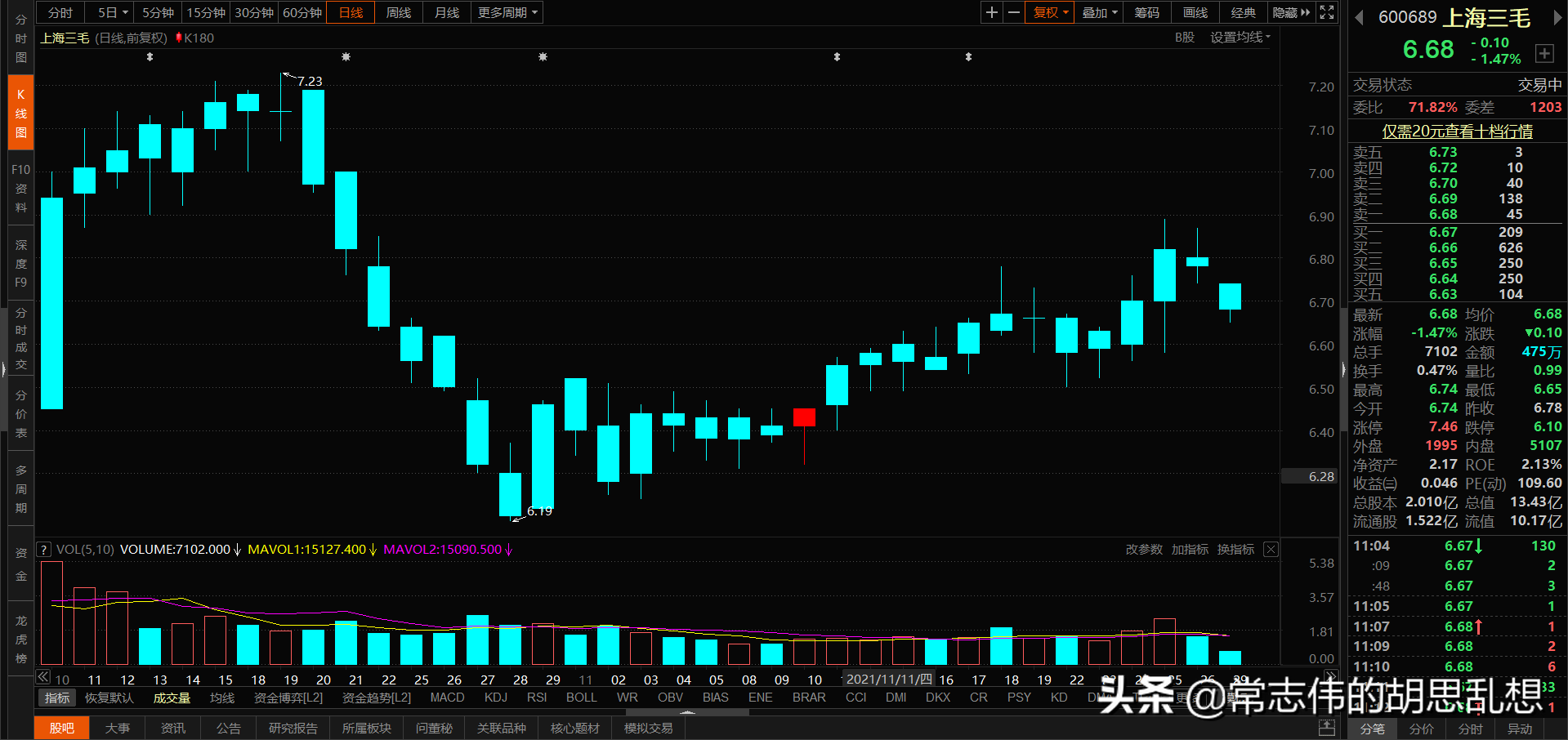Open the 复权 adjustment dropdown
The height and width of the screenshot is (740, 1568).
coord(1049,12)
